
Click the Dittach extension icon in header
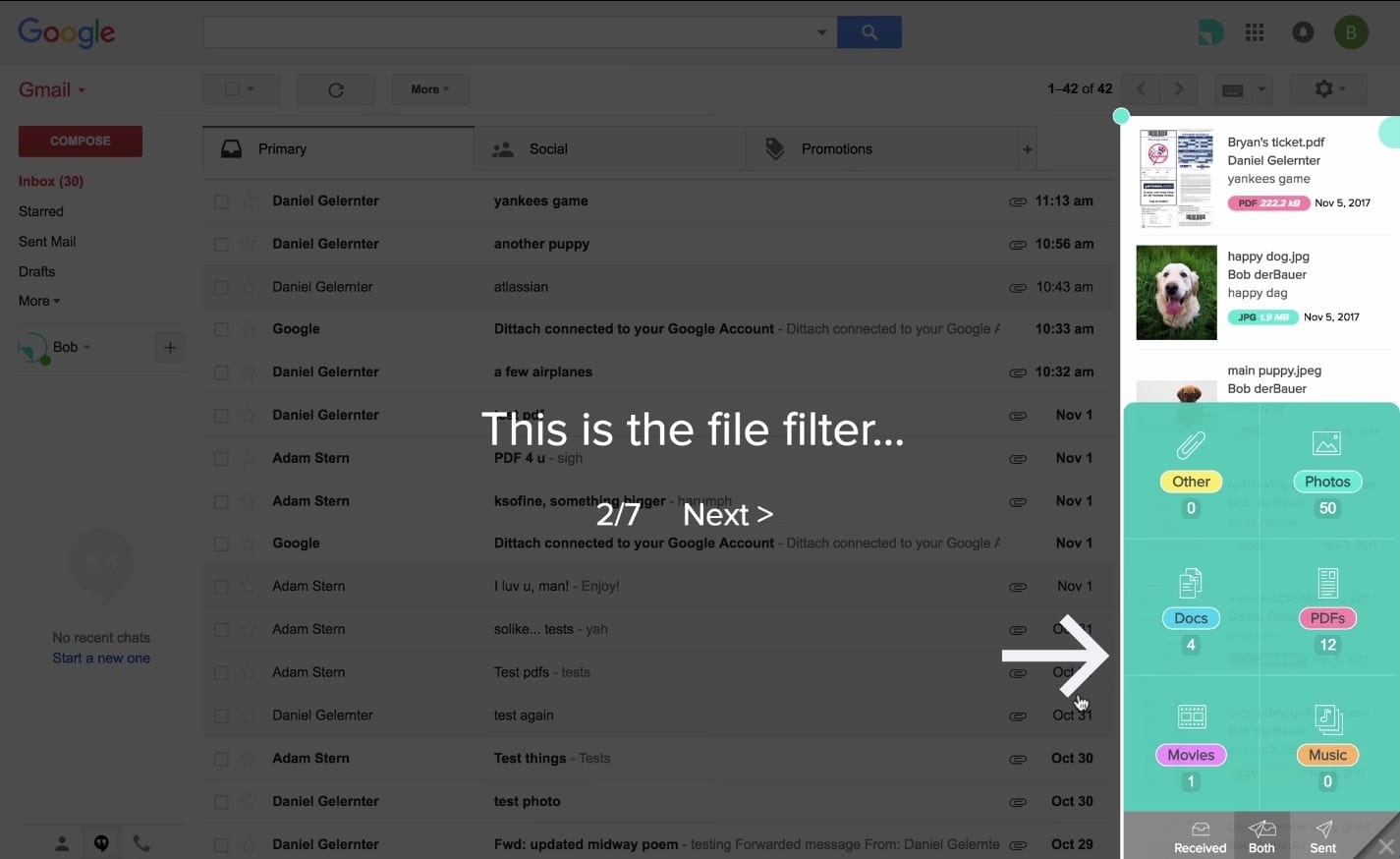click(x=1210, y=32)
